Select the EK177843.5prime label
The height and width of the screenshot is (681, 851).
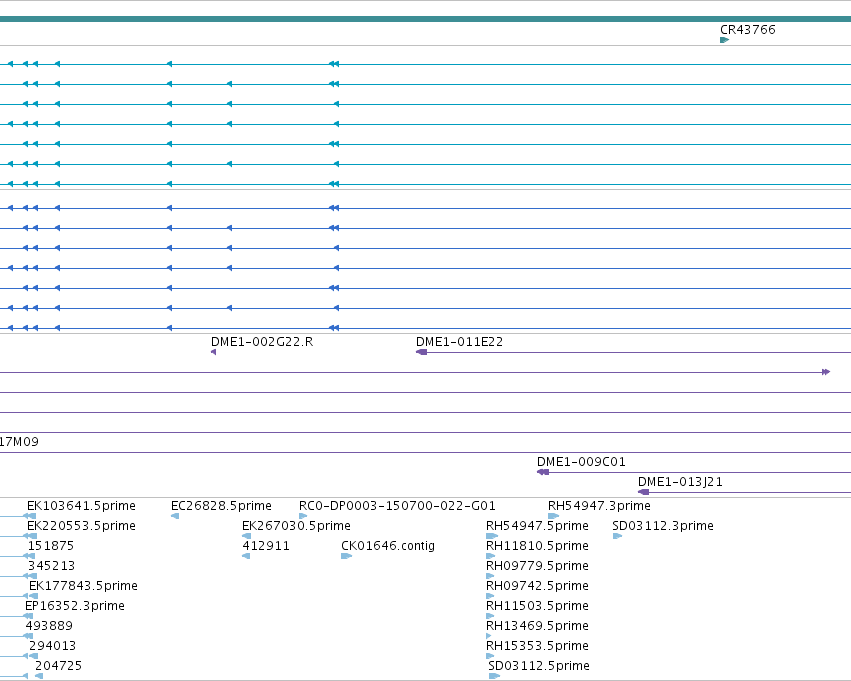point(83,586)
